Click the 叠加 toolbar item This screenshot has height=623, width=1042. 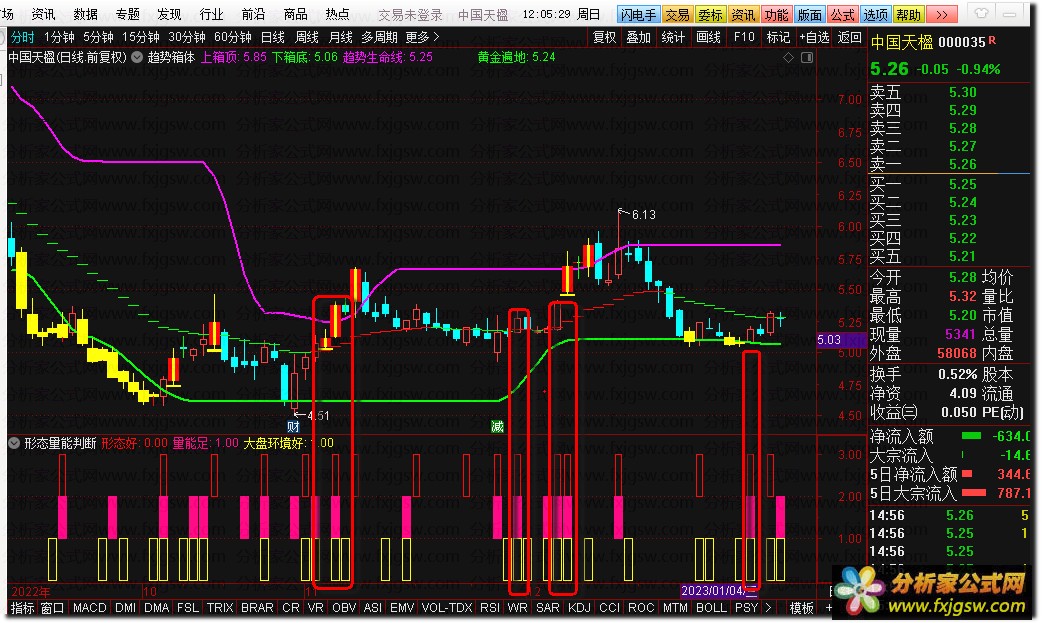pos(639,37)
